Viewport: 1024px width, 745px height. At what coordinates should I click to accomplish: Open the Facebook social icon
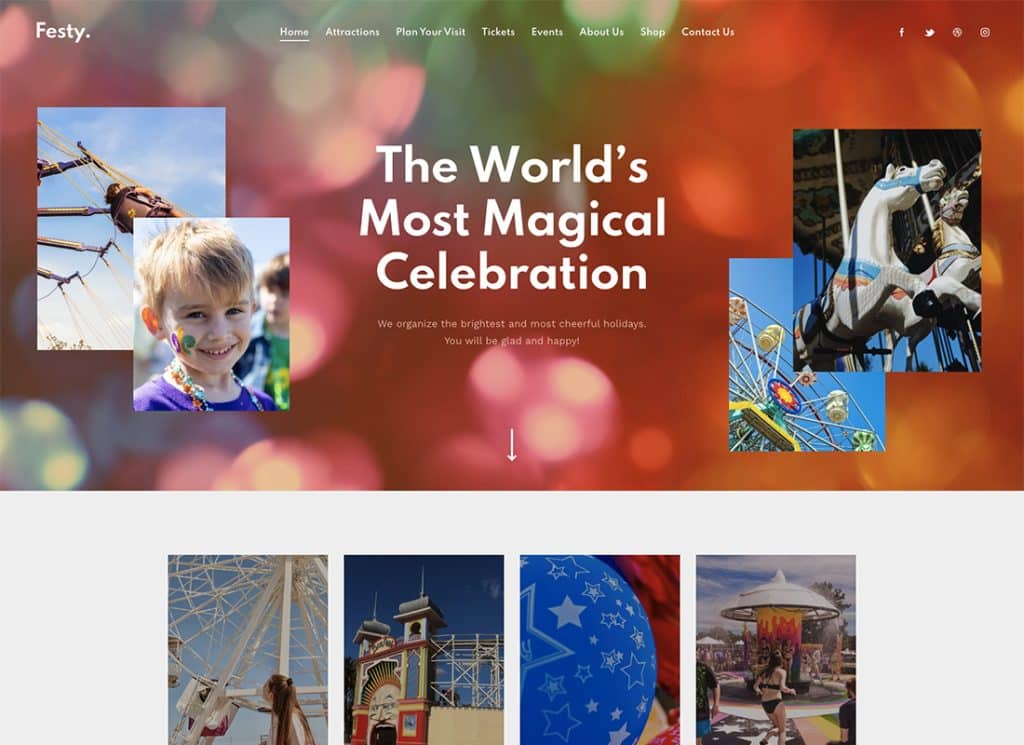(x=901, y=32)
